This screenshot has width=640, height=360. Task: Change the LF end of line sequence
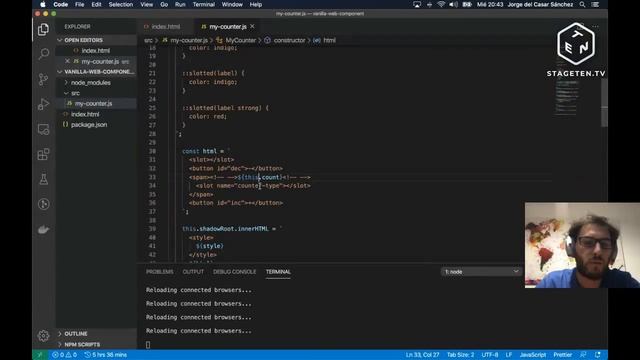[x=509, y=355]
